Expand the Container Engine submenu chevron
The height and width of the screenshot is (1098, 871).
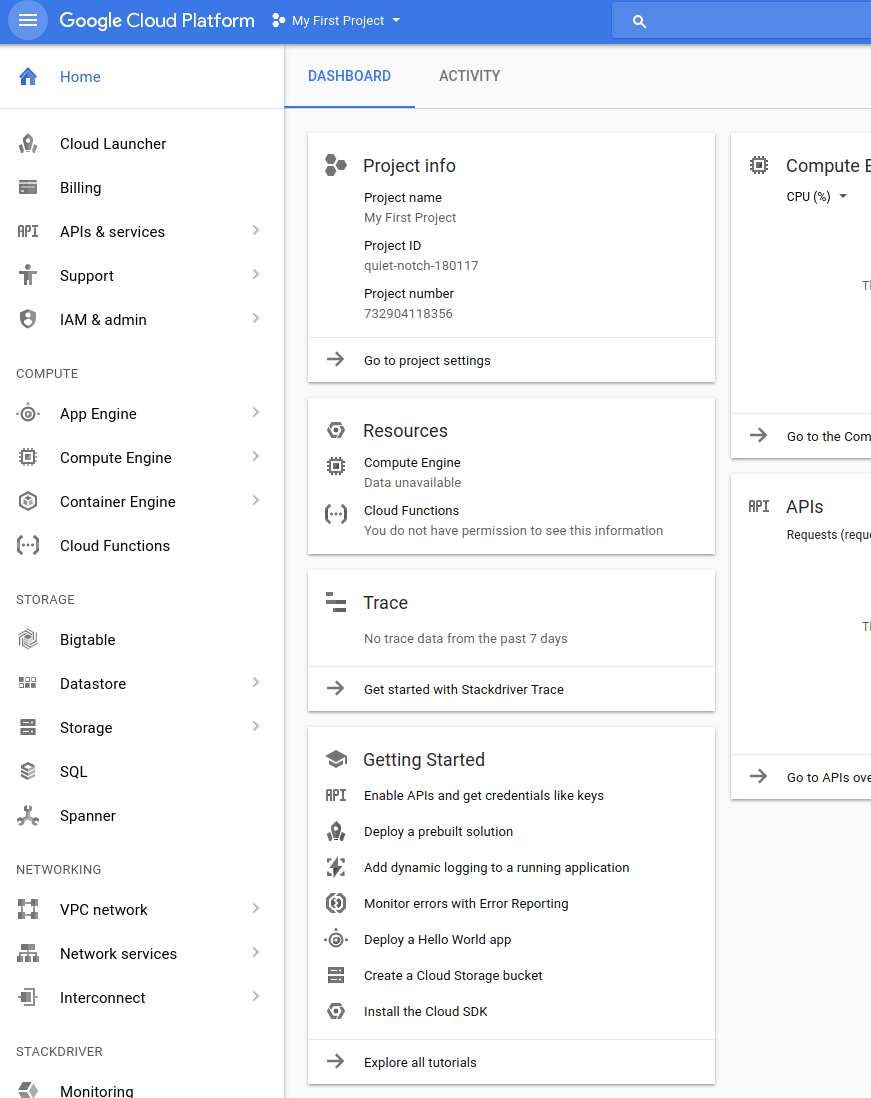click(256, 501)
